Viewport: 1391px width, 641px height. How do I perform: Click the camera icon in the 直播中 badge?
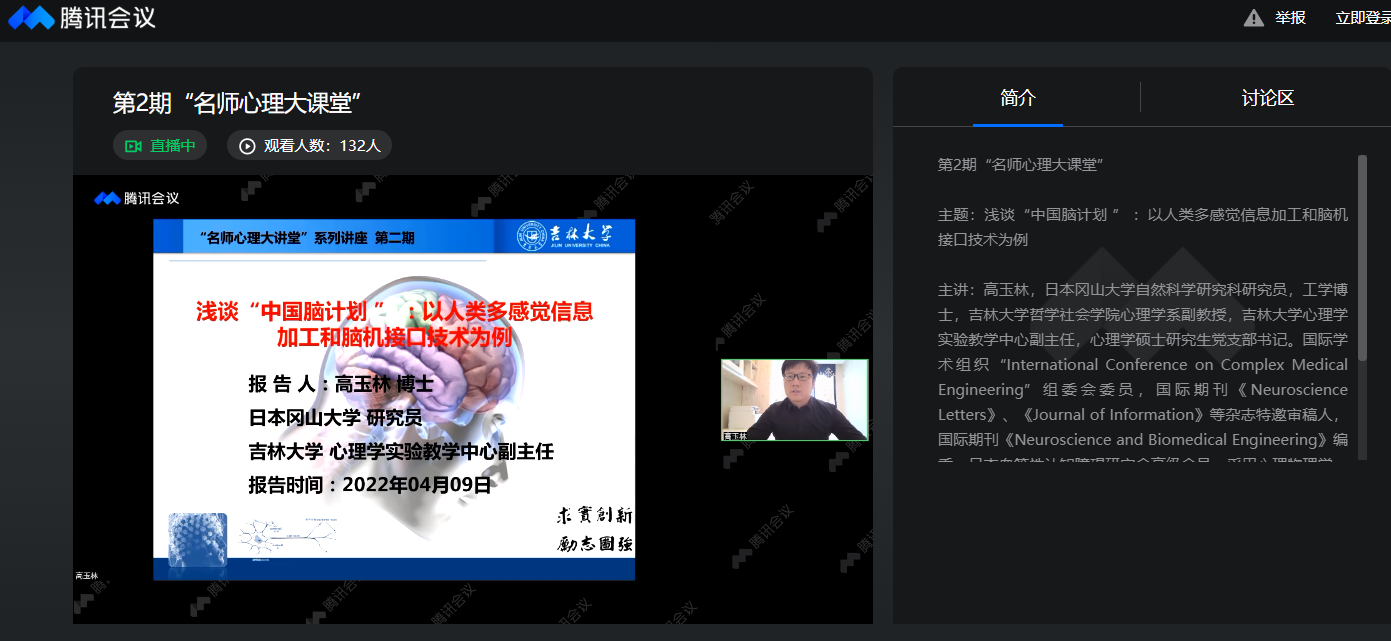tap(133, 146)
